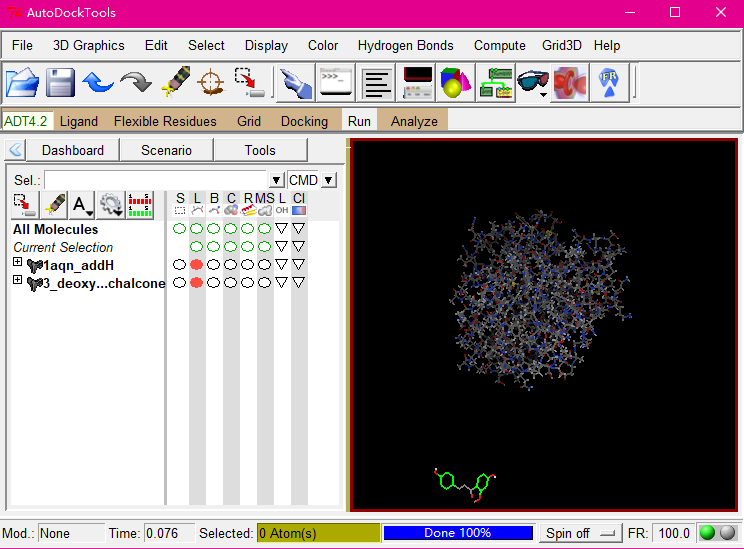The width and height of the screenshot is (744, 549).
Task: Click the colored geometry shapes icon
Action: (456, 82)
